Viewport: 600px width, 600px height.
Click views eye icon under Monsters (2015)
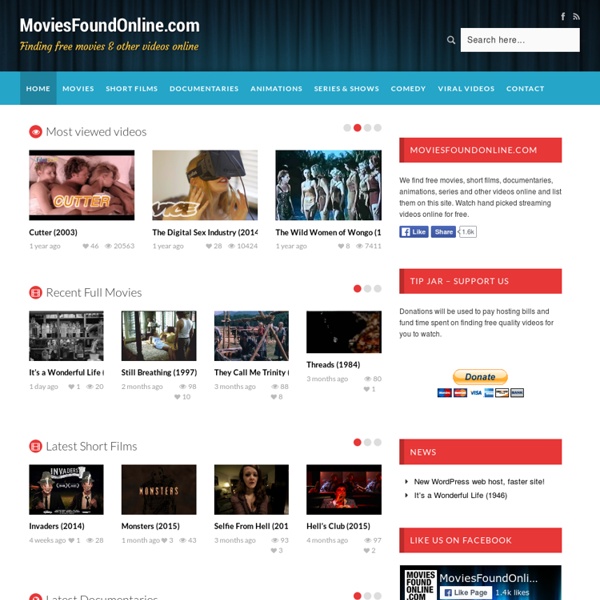click(183, 540)
